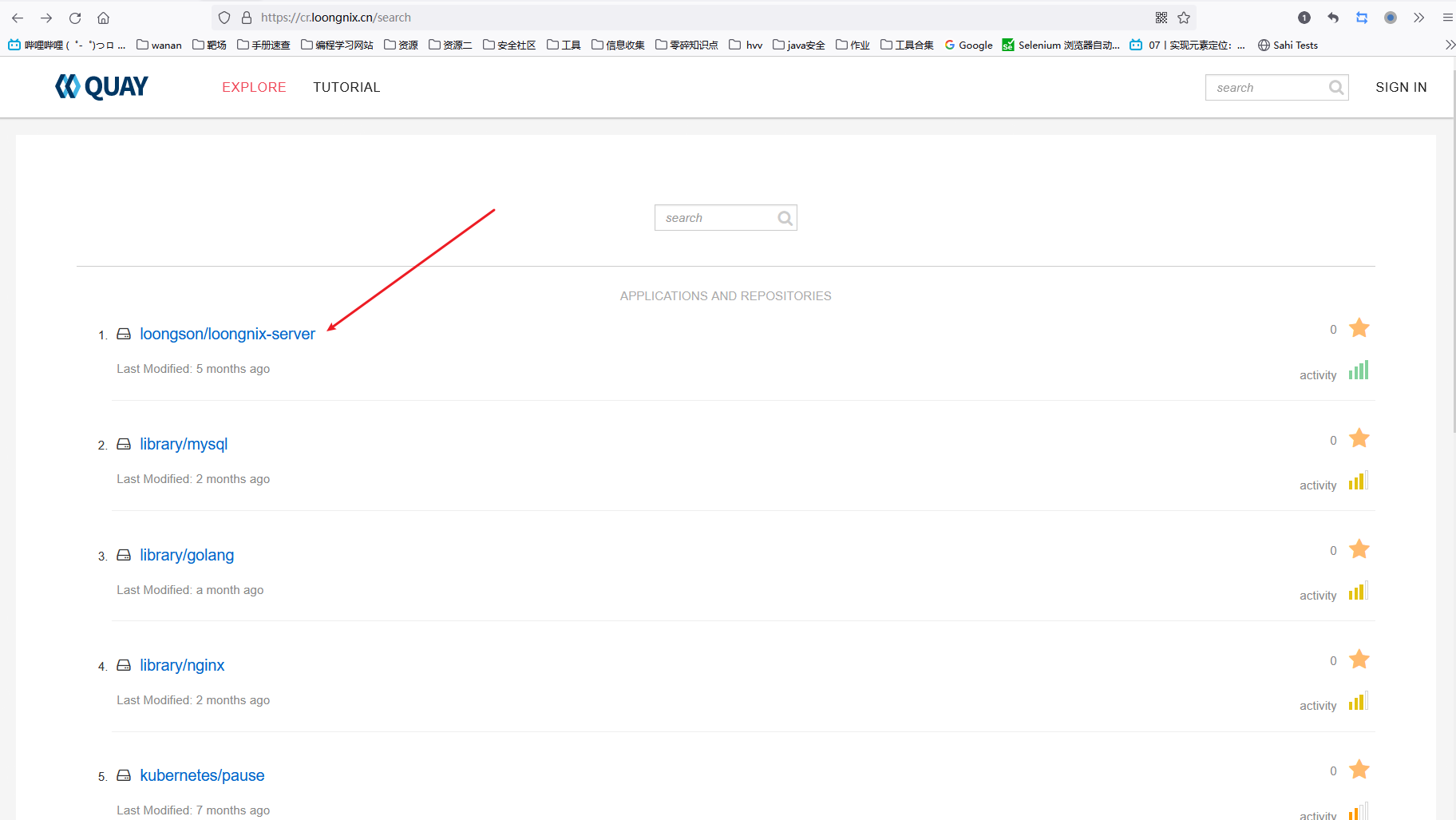
Task: Star the library/nginx repository
Action: pyautogui.click(x=1359, y=660)
